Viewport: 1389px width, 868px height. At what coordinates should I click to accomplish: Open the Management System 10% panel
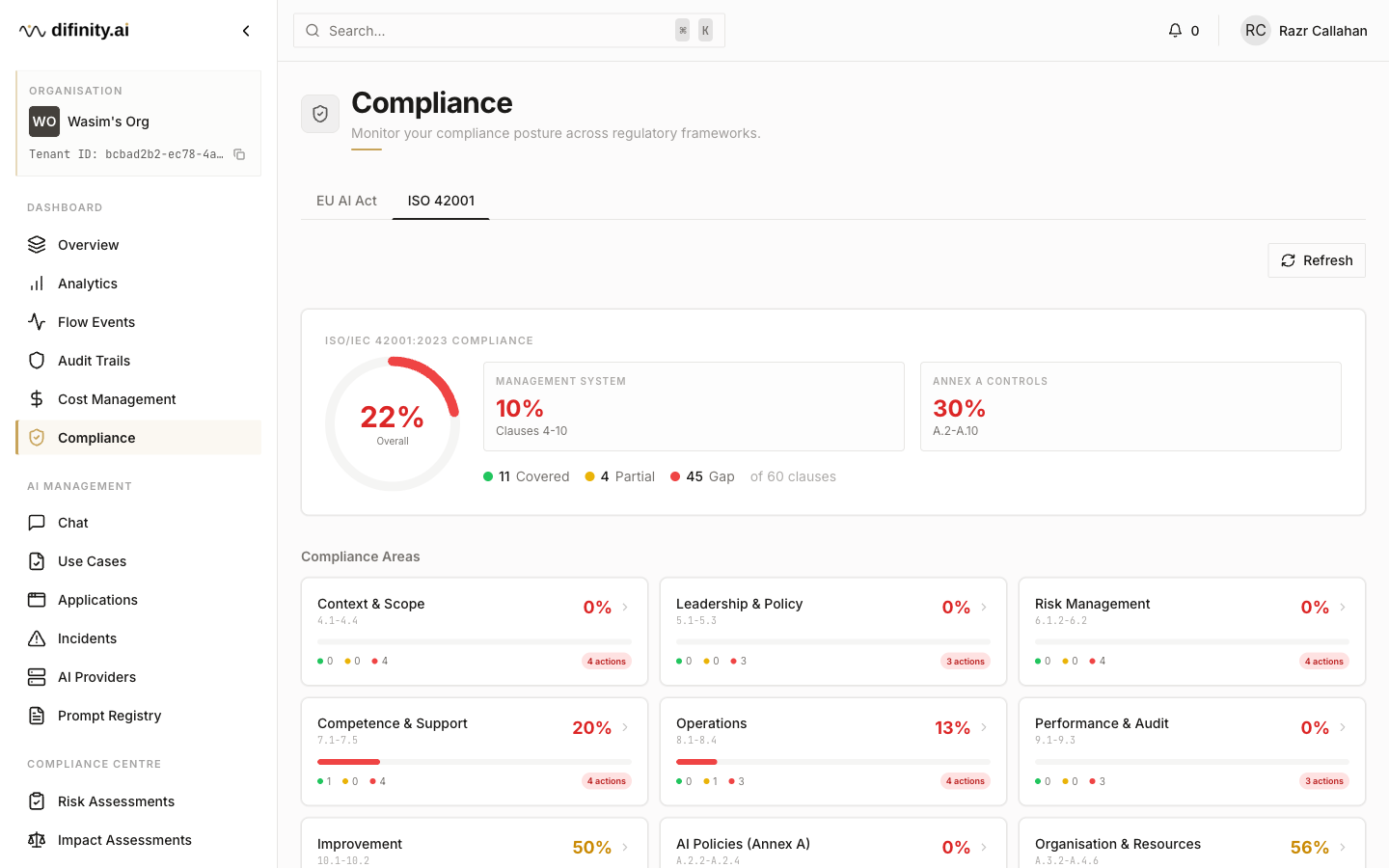(694, 407)
